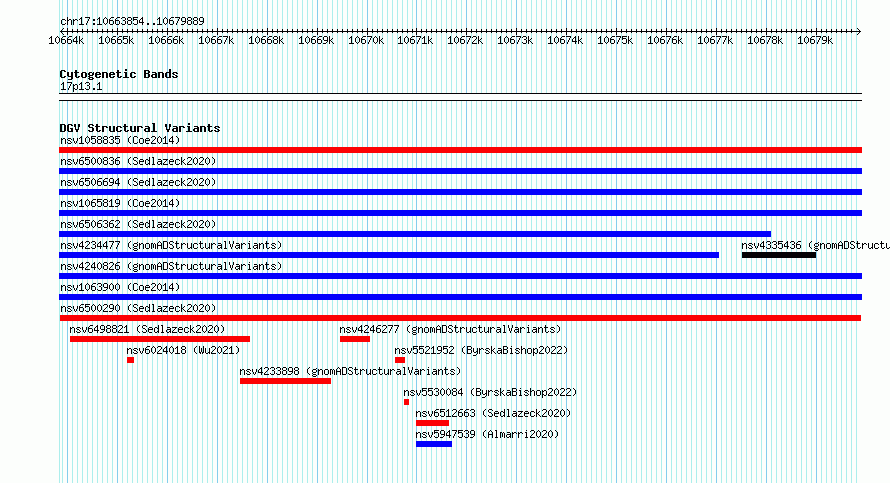Click the nsv4234477 gnomAD variant label
This screenshot has height=483, width=890.
[x=171, y=245]
